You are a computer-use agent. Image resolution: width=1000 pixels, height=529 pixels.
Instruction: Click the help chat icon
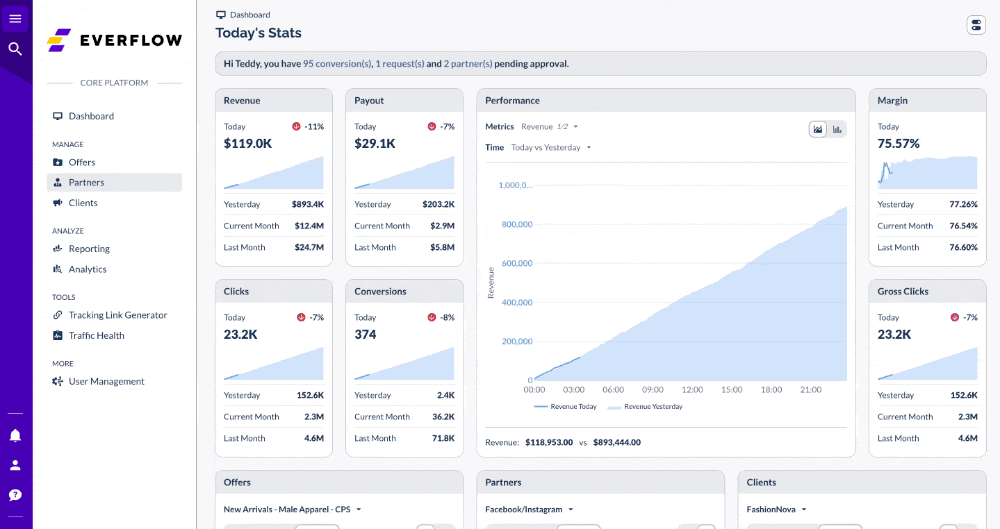15,495
